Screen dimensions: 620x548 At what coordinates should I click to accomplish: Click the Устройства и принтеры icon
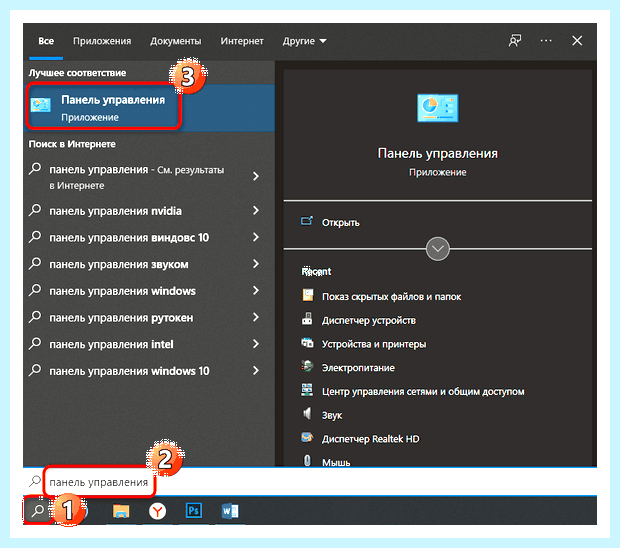[307, 343]
